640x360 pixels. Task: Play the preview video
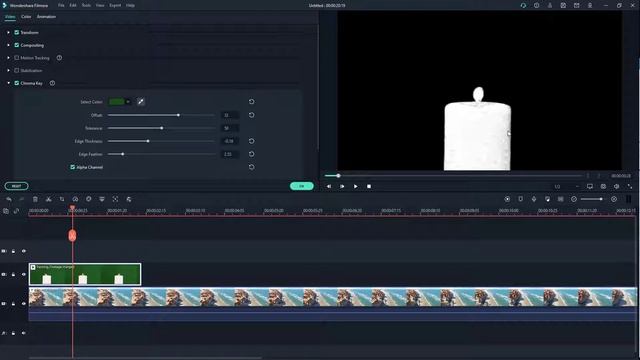click(356, 187)
